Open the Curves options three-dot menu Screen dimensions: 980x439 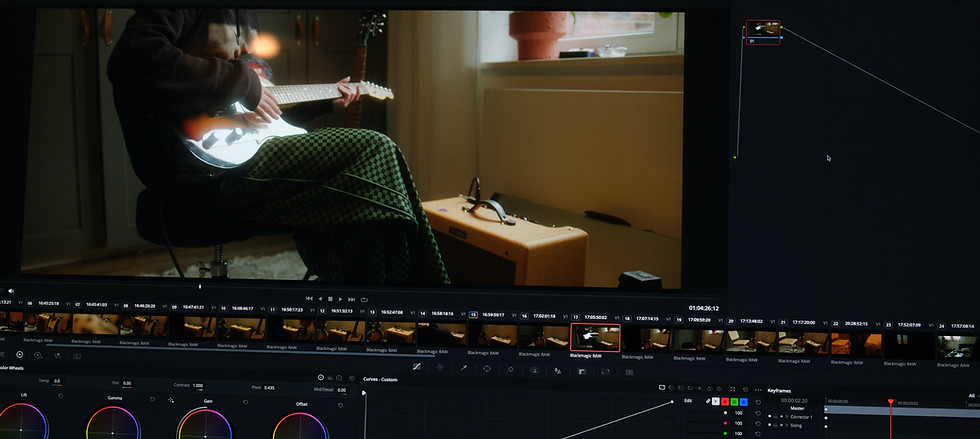point(758,390)
